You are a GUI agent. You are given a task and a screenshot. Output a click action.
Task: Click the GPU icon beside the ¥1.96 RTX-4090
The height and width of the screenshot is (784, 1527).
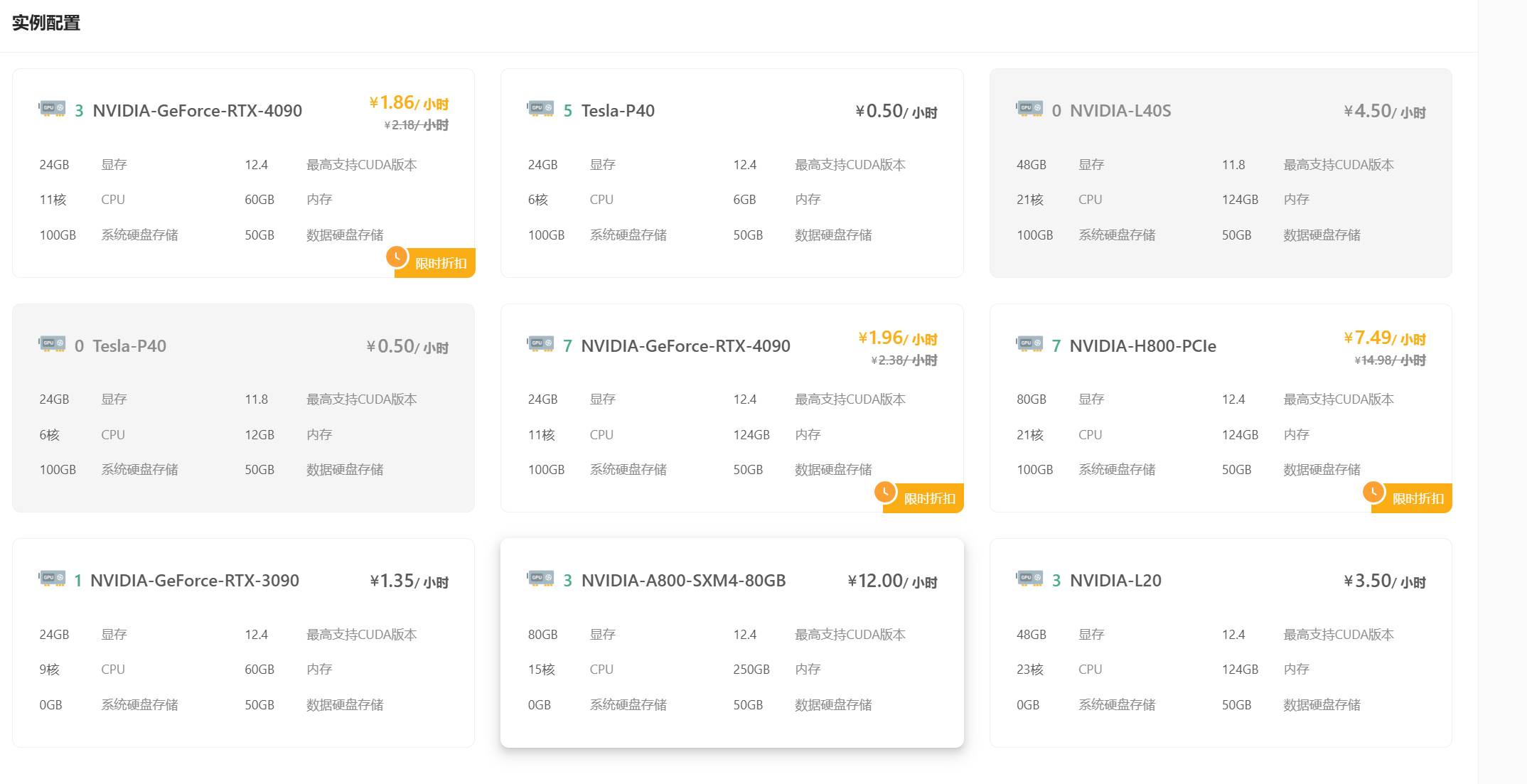coord(541,344)
